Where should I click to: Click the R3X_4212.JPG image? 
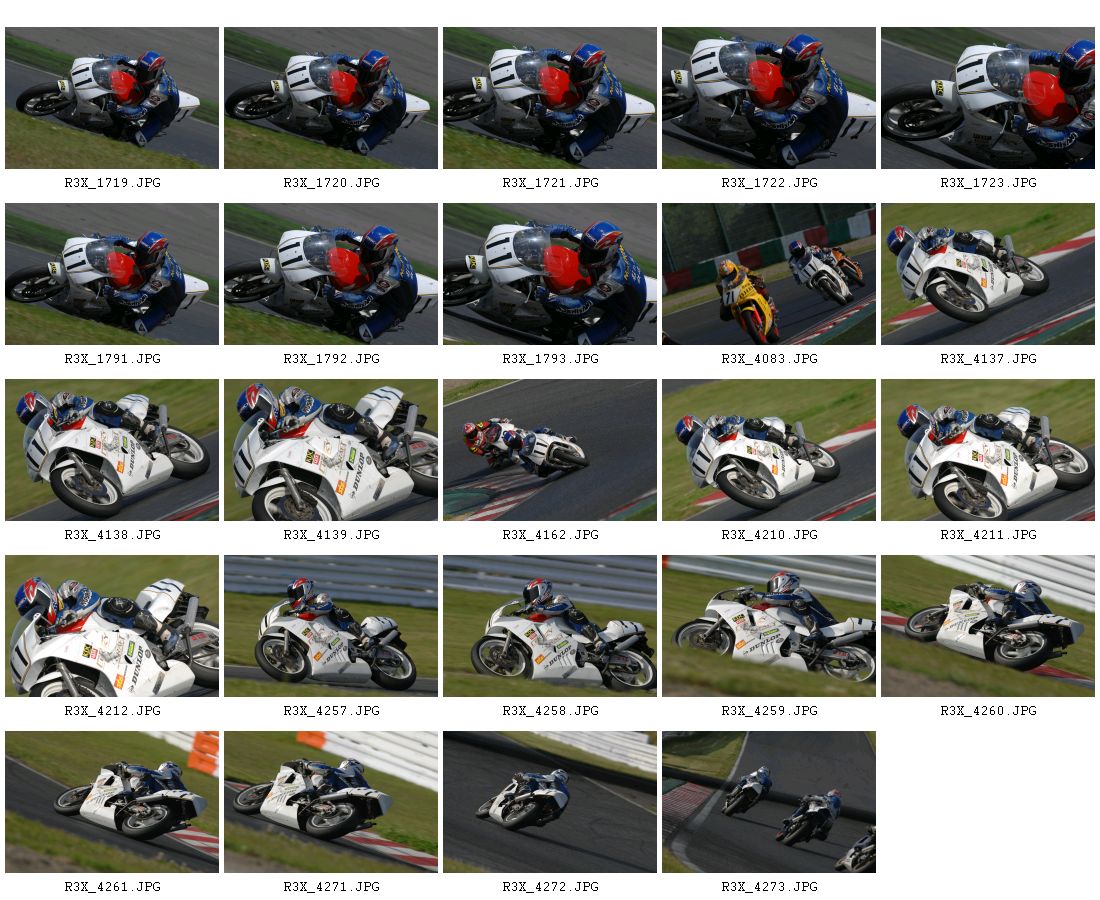tap(112, 626)
